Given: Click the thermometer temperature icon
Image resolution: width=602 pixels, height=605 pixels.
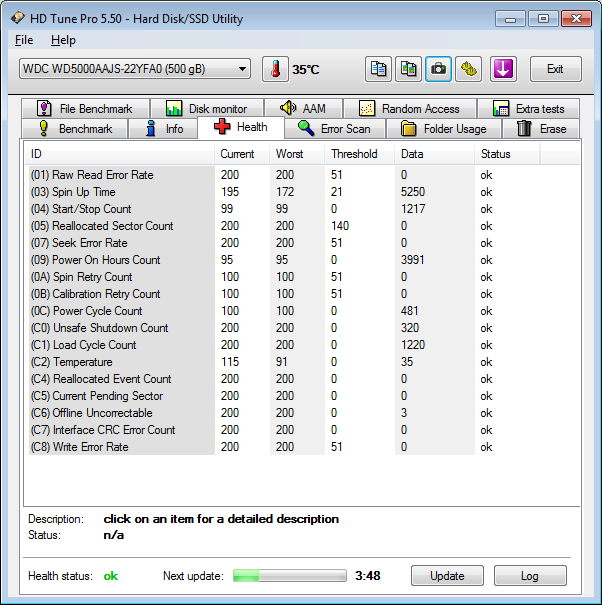Looking at the screenshot, I should coord(275,69).
